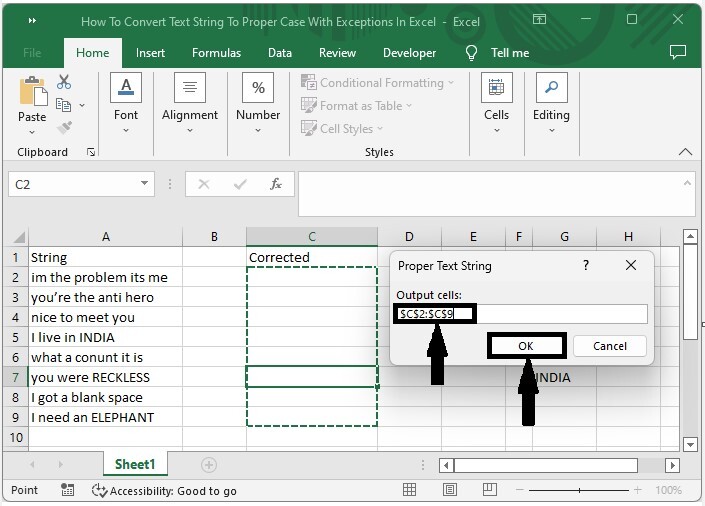
Task: Click the macro recording status bar icon
Action: [x=67, y=491]
